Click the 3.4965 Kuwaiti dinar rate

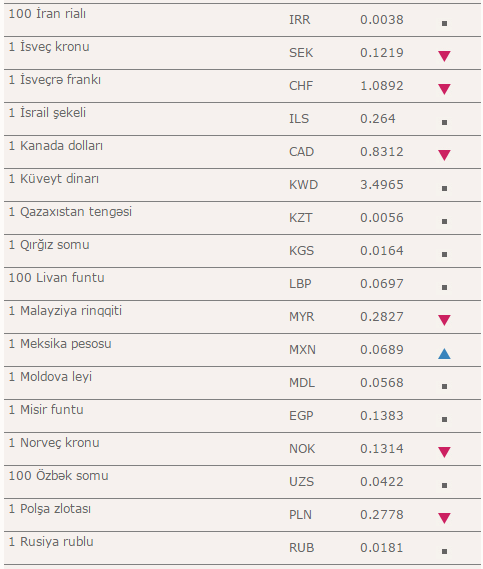(381, 185)
